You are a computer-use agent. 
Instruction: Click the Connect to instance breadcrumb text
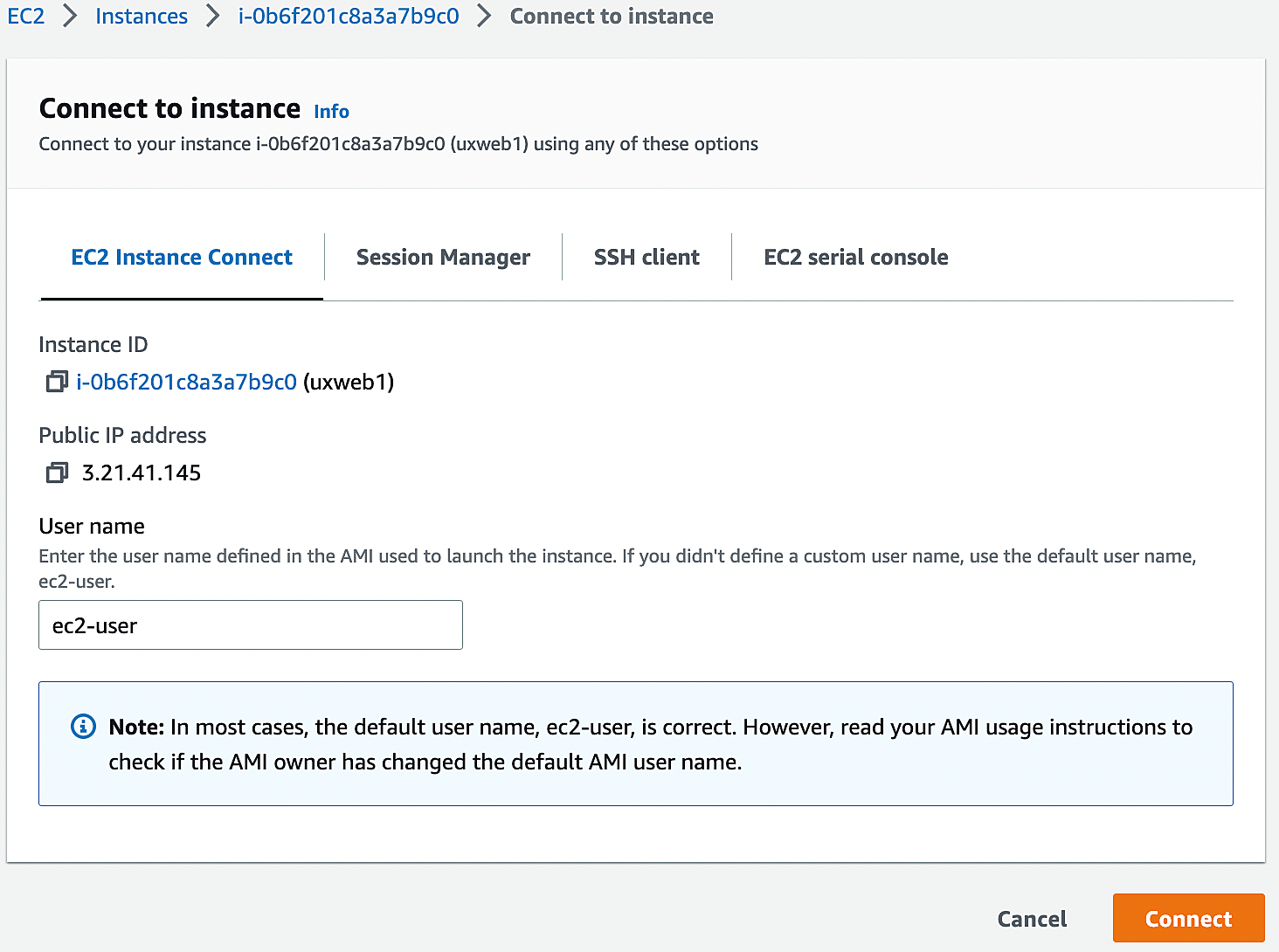(x=612, y=16)
